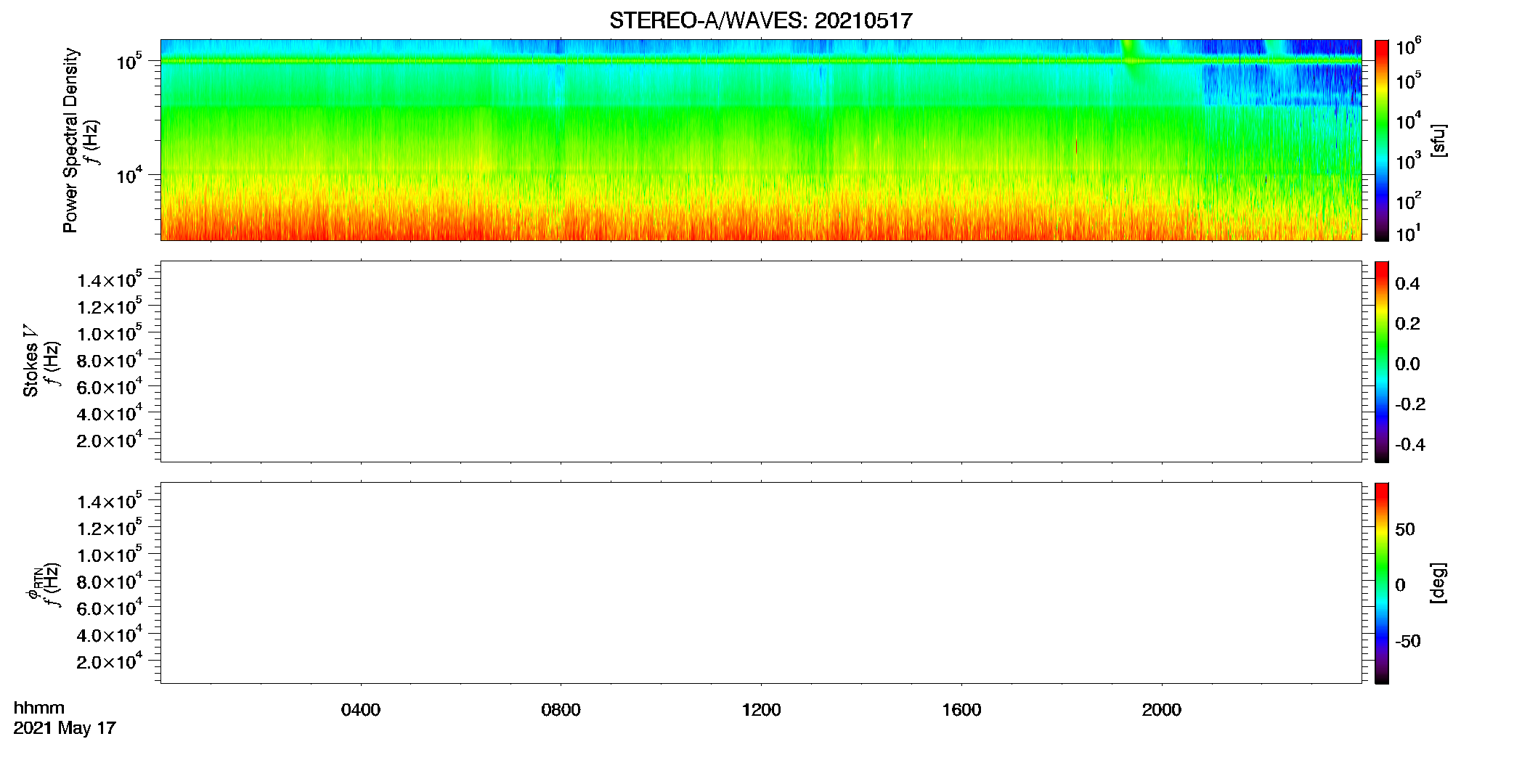Click the 2000 time axis label
This screenshot has width=1522, height=784.
[x=1161, y=710]
